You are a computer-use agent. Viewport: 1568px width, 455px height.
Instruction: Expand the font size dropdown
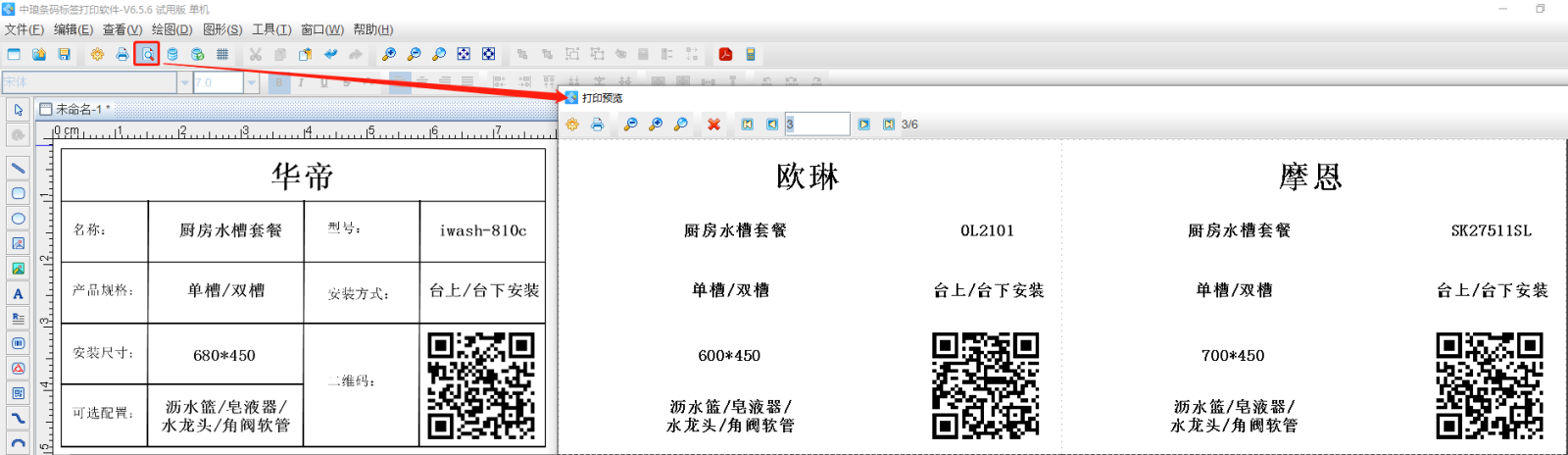pyautogui.click(x=252, y=83)
